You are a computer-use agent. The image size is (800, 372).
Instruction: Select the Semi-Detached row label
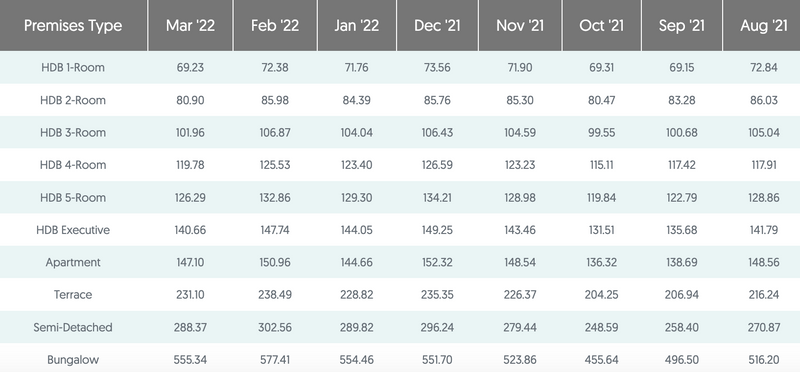(x=73, y=327)
